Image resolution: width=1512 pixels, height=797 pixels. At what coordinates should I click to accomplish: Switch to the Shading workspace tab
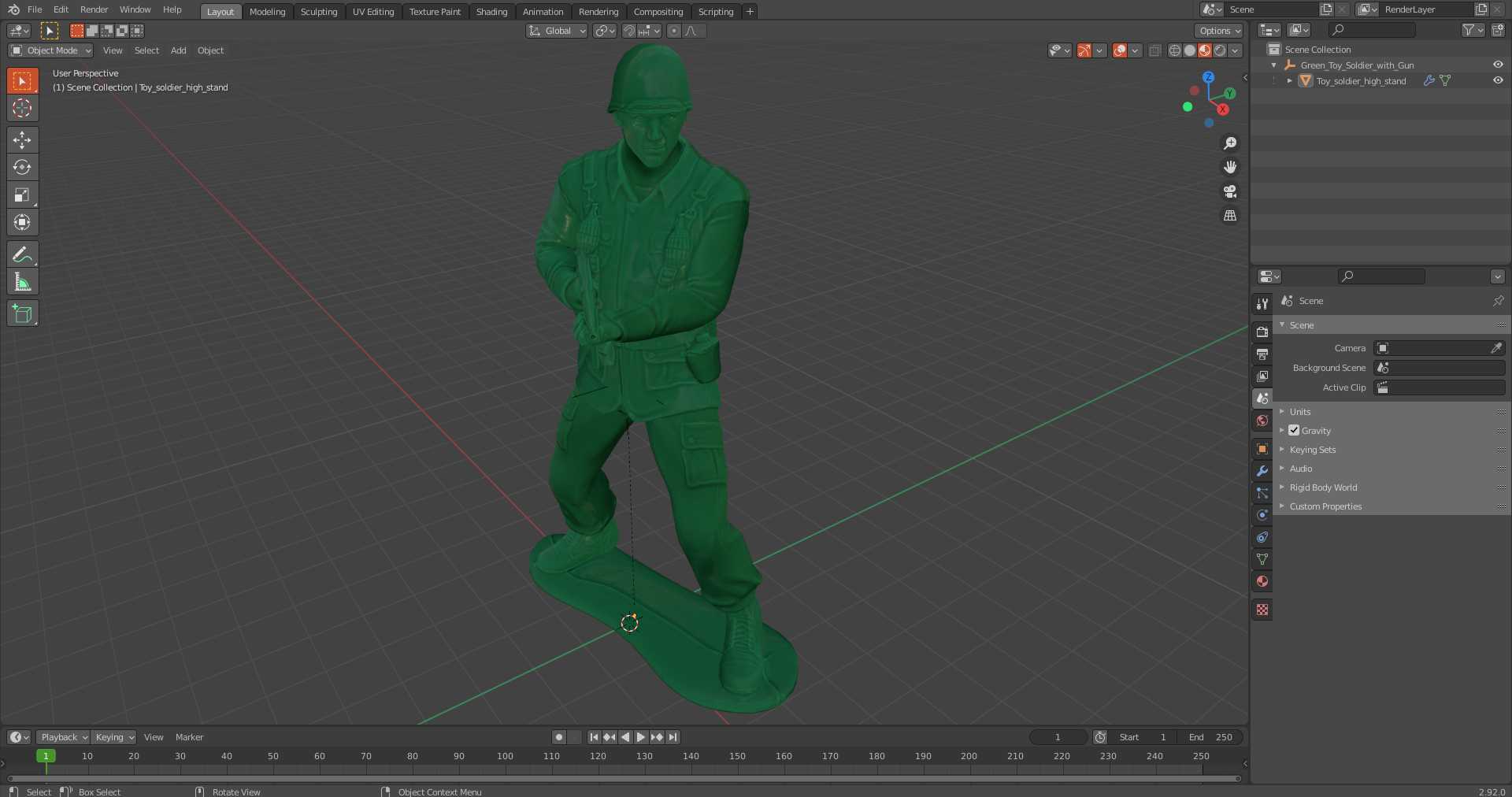[491, 12]
